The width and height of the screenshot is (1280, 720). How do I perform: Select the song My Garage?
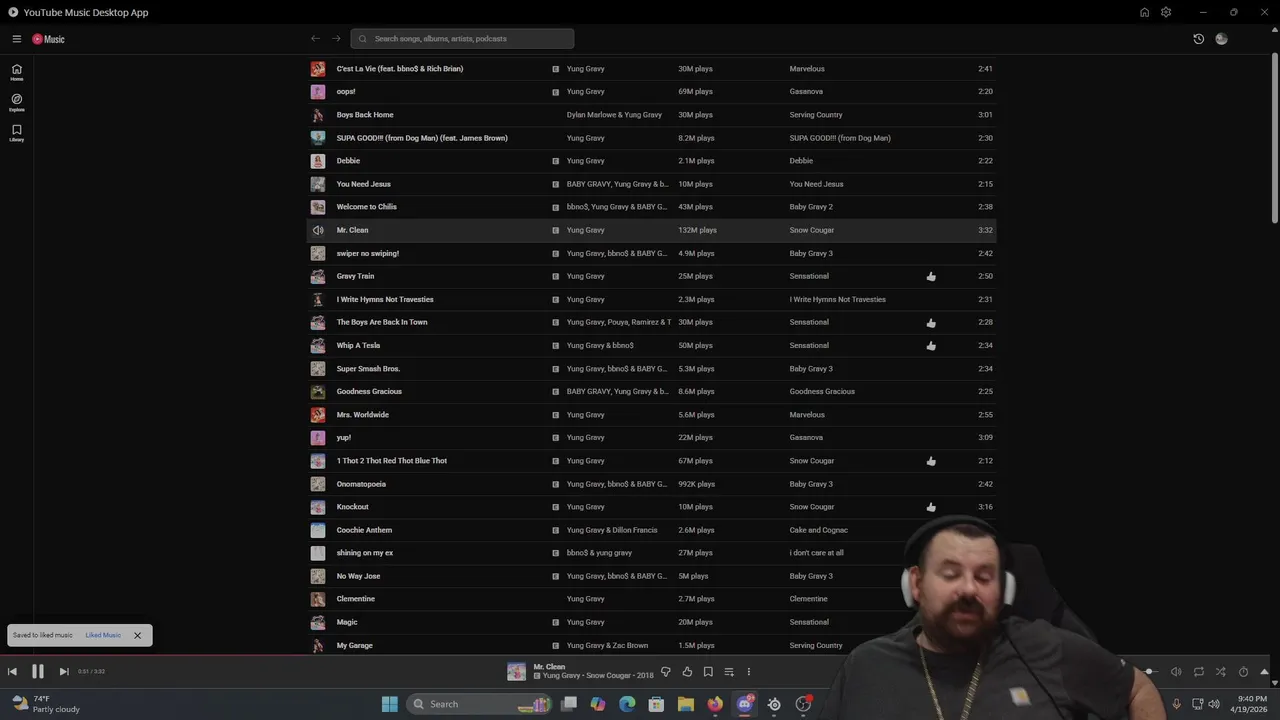[355, 646]
